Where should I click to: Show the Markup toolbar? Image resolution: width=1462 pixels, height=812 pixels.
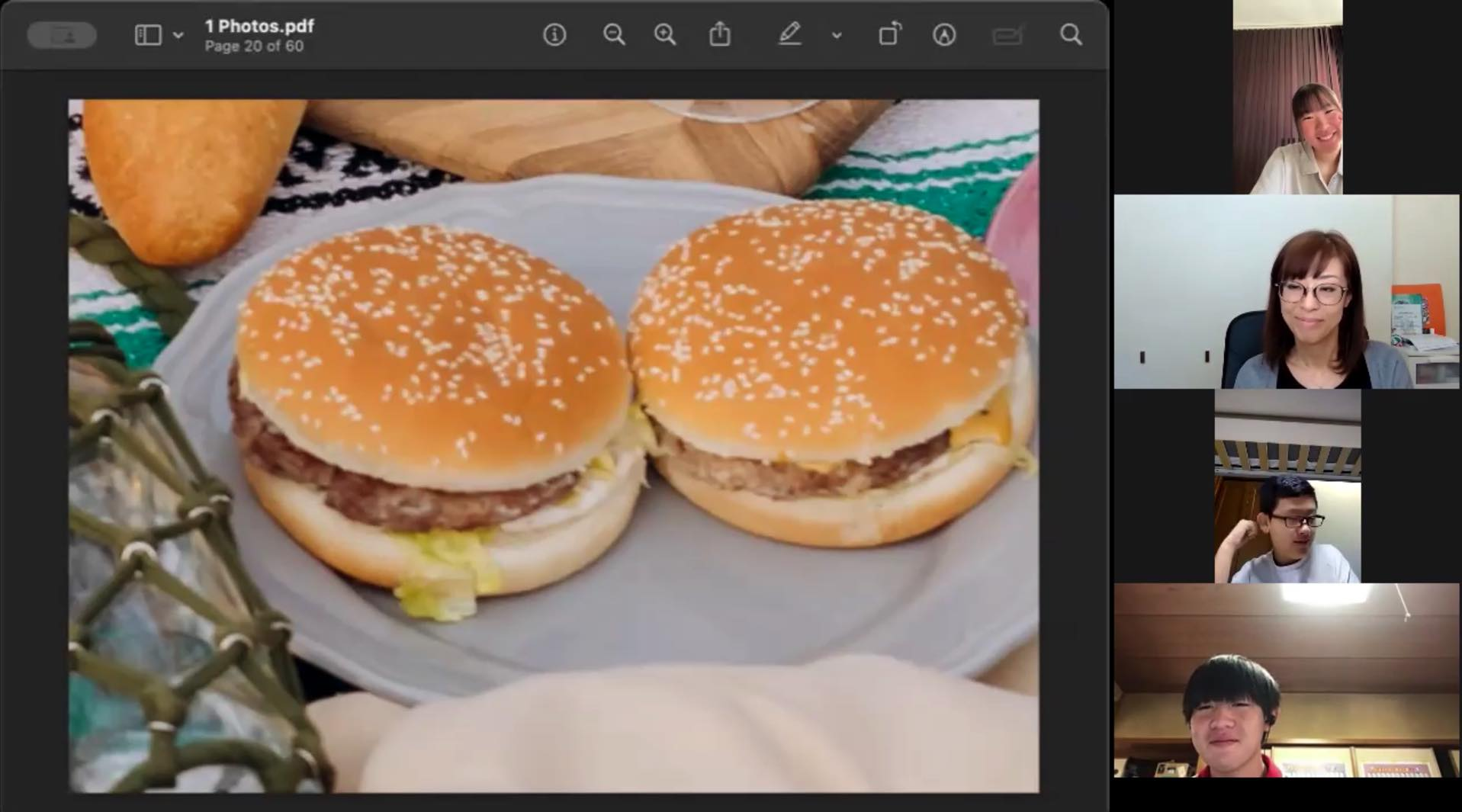944,35
